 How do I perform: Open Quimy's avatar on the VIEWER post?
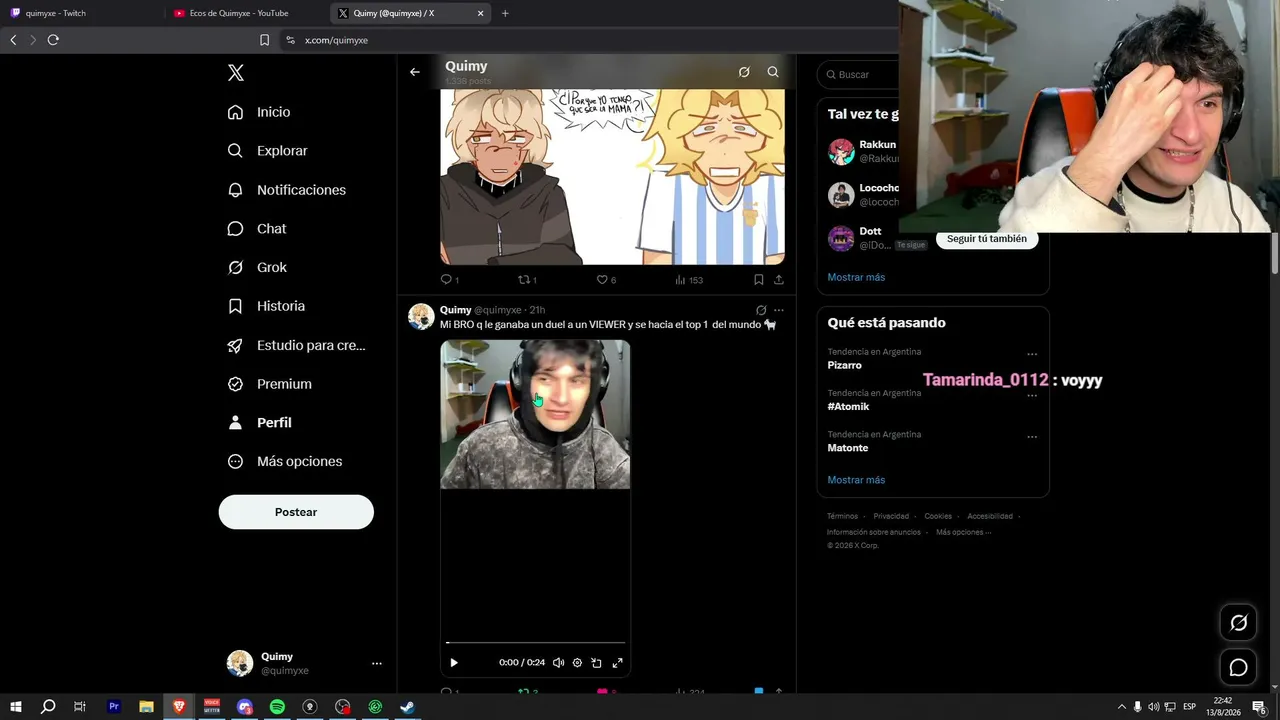coord(421,316)
